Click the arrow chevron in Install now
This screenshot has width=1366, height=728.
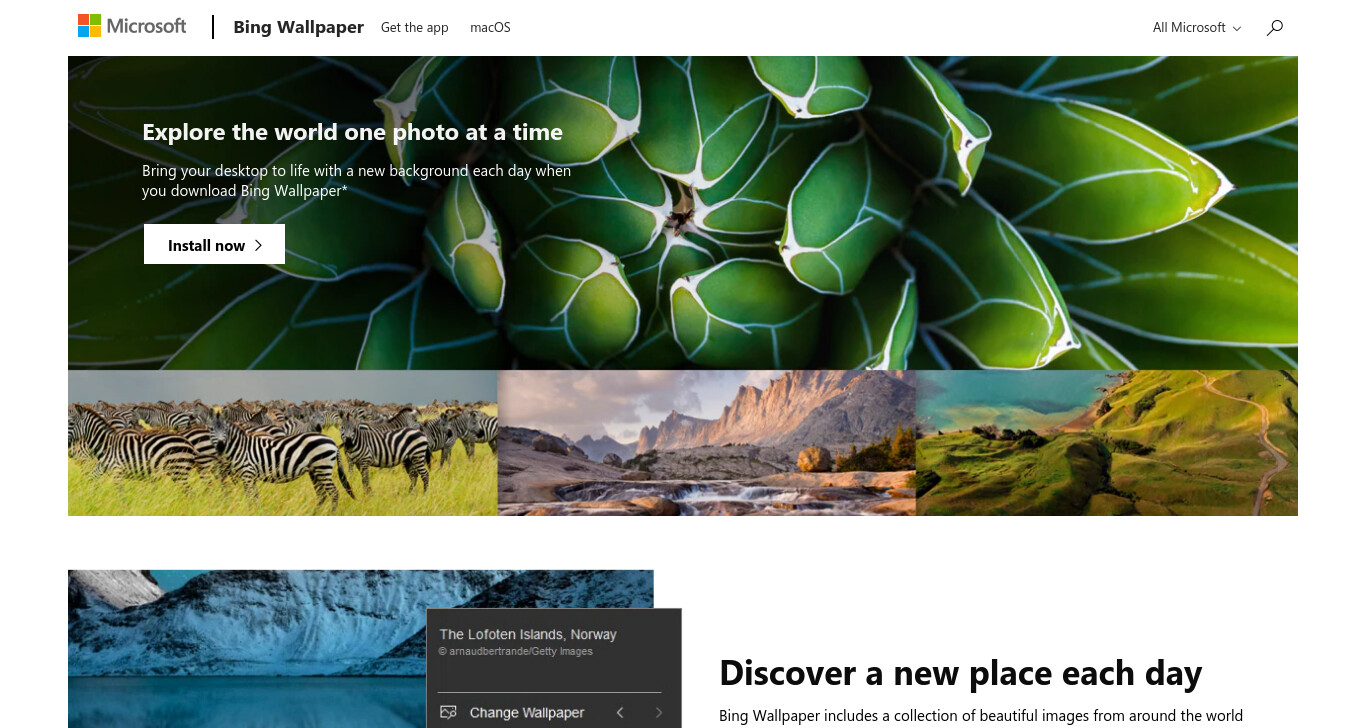258,245
